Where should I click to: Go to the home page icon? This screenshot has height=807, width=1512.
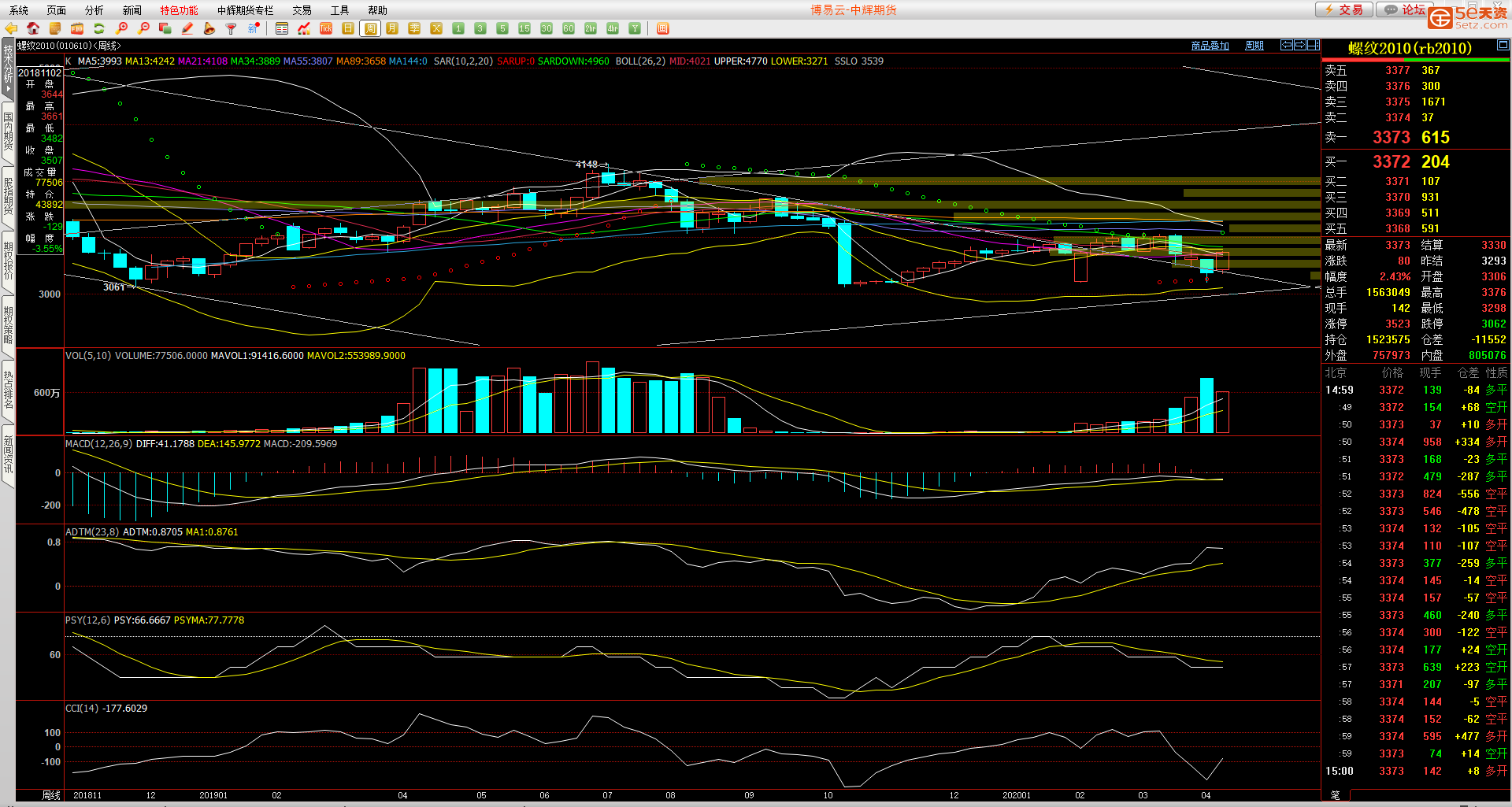pyautogui.click(x=33, y=28)
